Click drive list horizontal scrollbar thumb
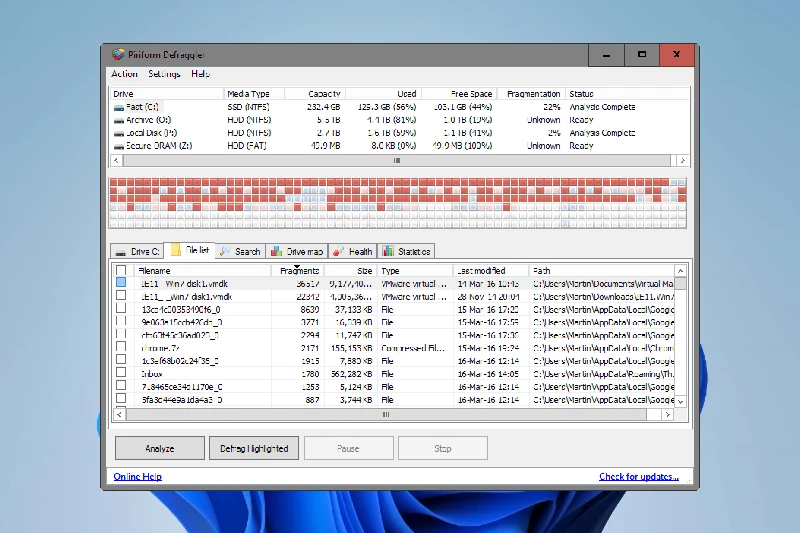 pos(397,161)
